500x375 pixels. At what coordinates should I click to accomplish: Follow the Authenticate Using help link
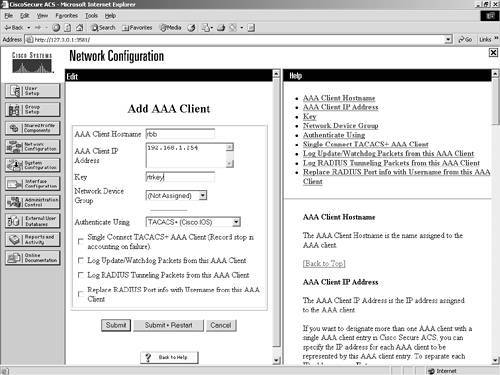pos(334,135)
